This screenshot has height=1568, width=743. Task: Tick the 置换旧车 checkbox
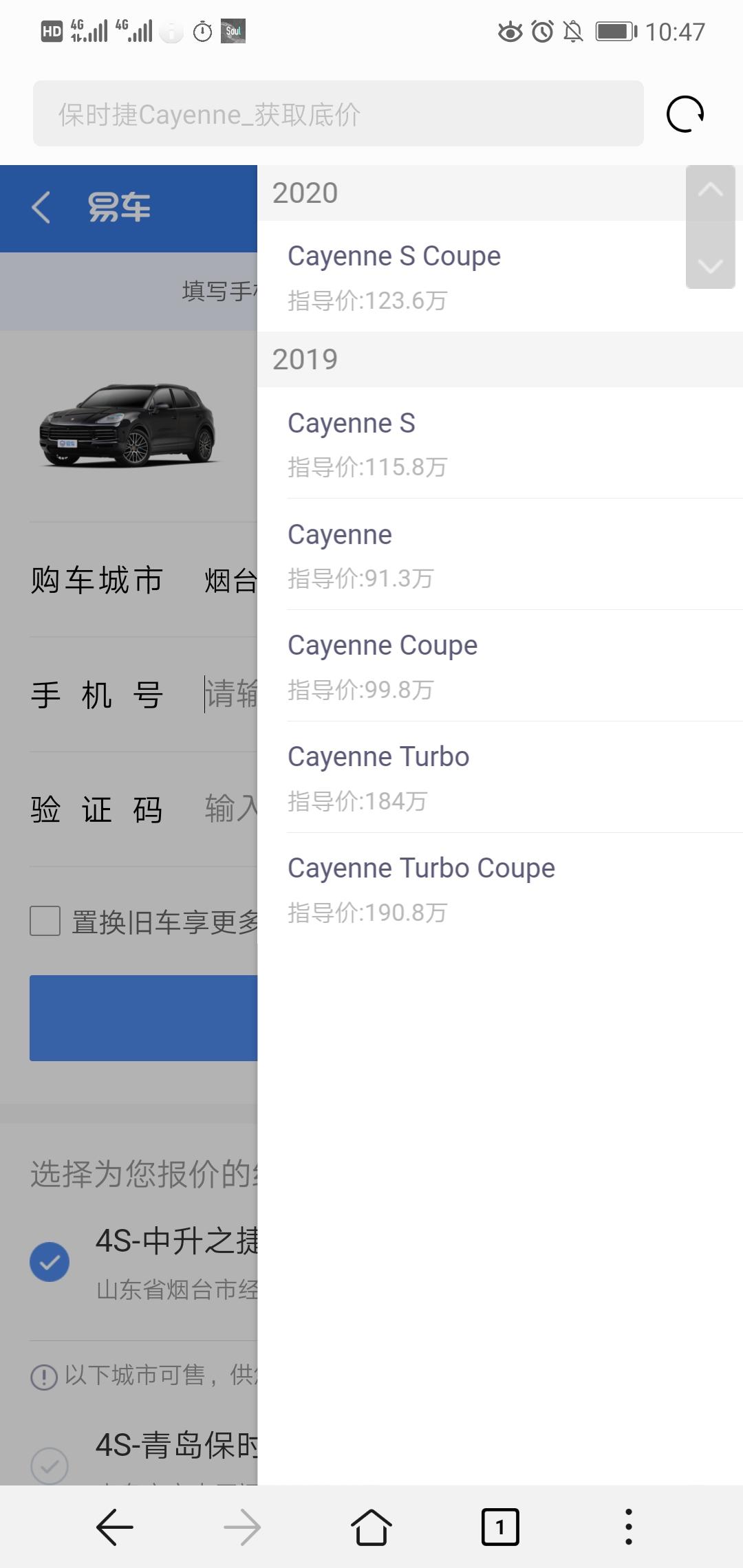[45, 921]
